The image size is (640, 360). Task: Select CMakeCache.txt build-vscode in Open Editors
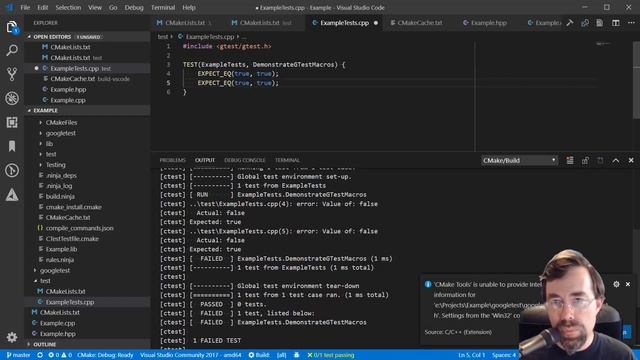[90, 79]
